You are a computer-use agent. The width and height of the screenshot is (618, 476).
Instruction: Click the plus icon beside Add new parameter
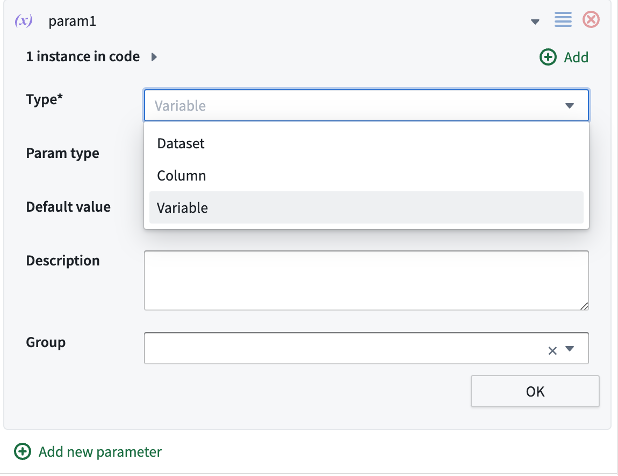[x=22, y=452]
